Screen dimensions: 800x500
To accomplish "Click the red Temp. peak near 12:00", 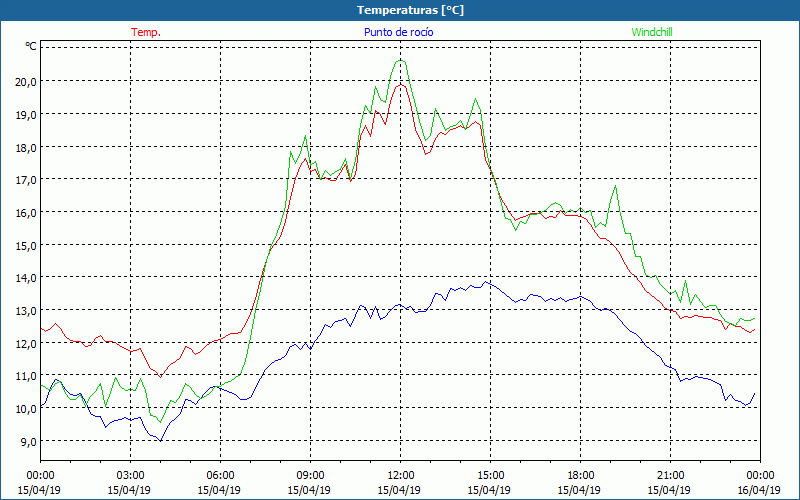I will point(401,85).
